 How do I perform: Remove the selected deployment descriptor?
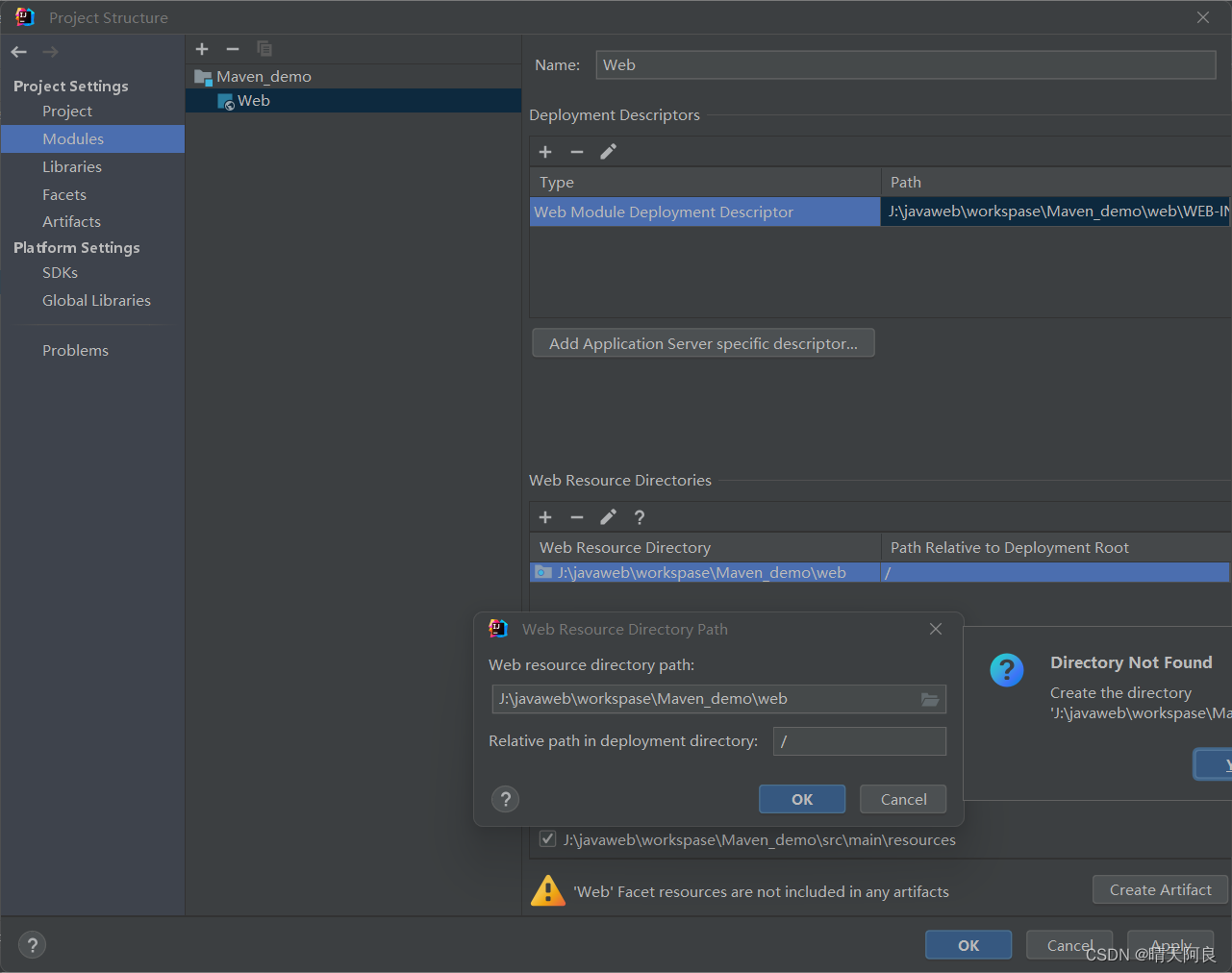[x=577, y=152]
